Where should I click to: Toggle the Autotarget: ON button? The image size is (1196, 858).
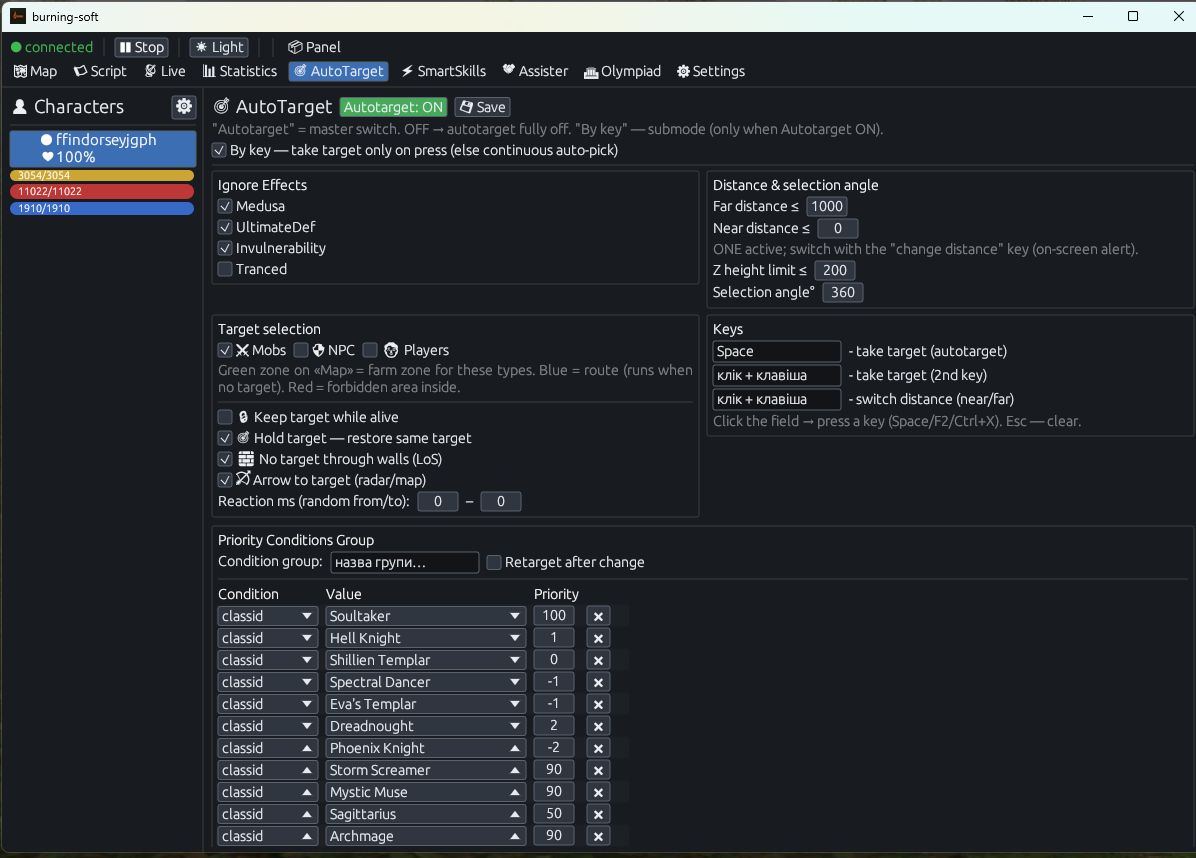394,108
